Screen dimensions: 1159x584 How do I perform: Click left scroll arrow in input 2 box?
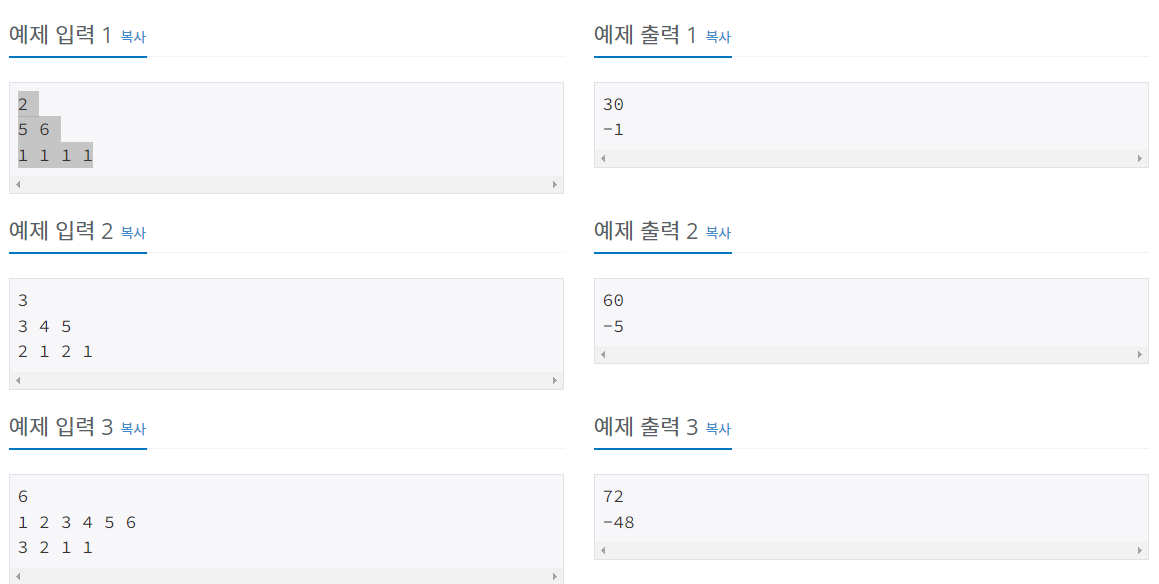tap(18, 381)
